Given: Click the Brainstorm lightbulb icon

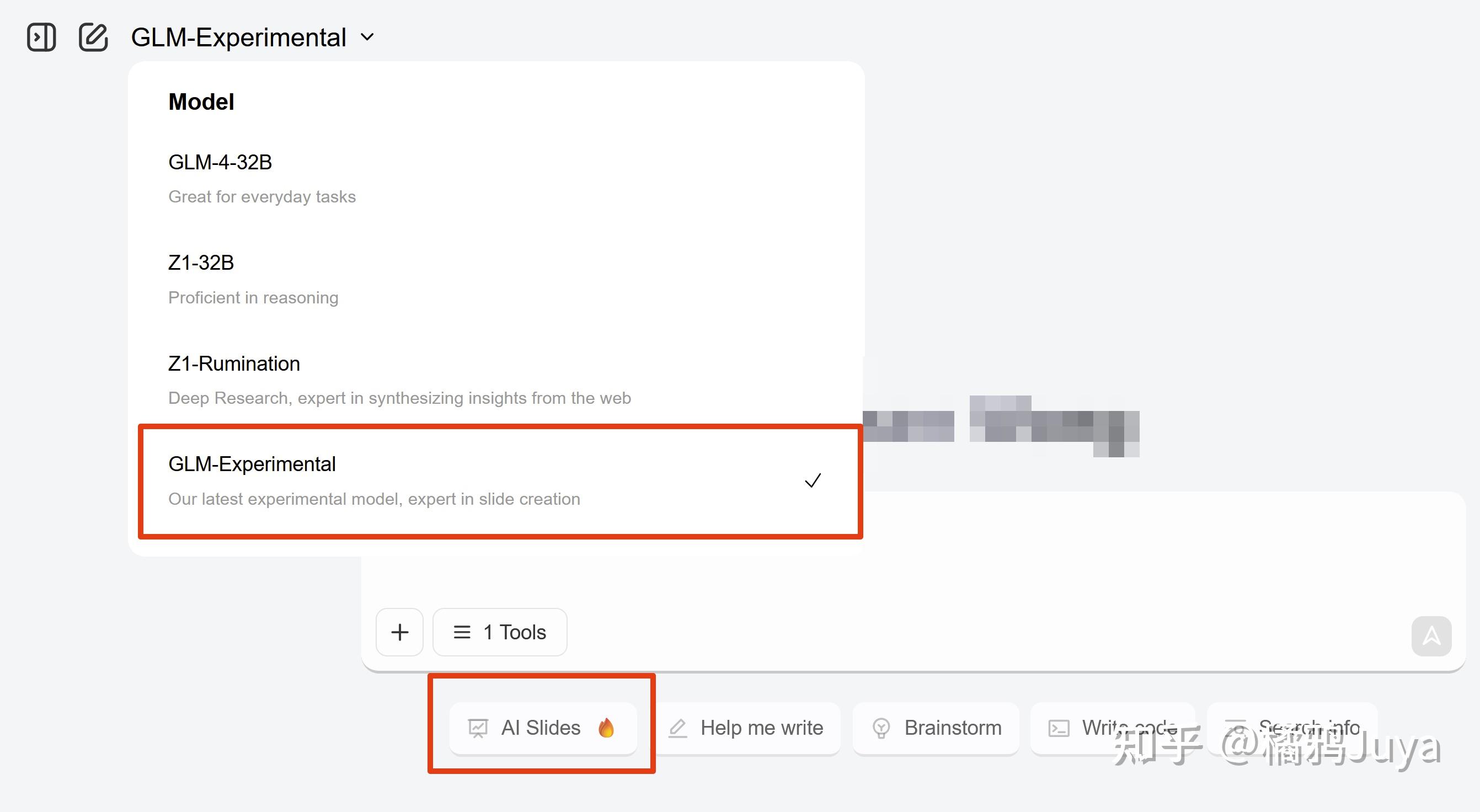Looking at the screenshot, I should tap(881, 728).
